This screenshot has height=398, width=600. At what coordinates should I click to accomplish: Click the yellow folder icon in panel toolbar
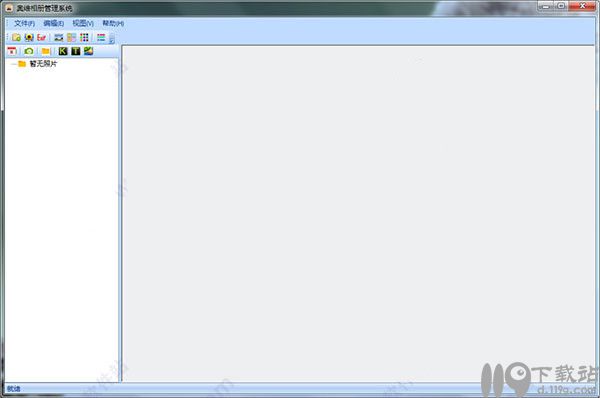[x=46, y=51]
